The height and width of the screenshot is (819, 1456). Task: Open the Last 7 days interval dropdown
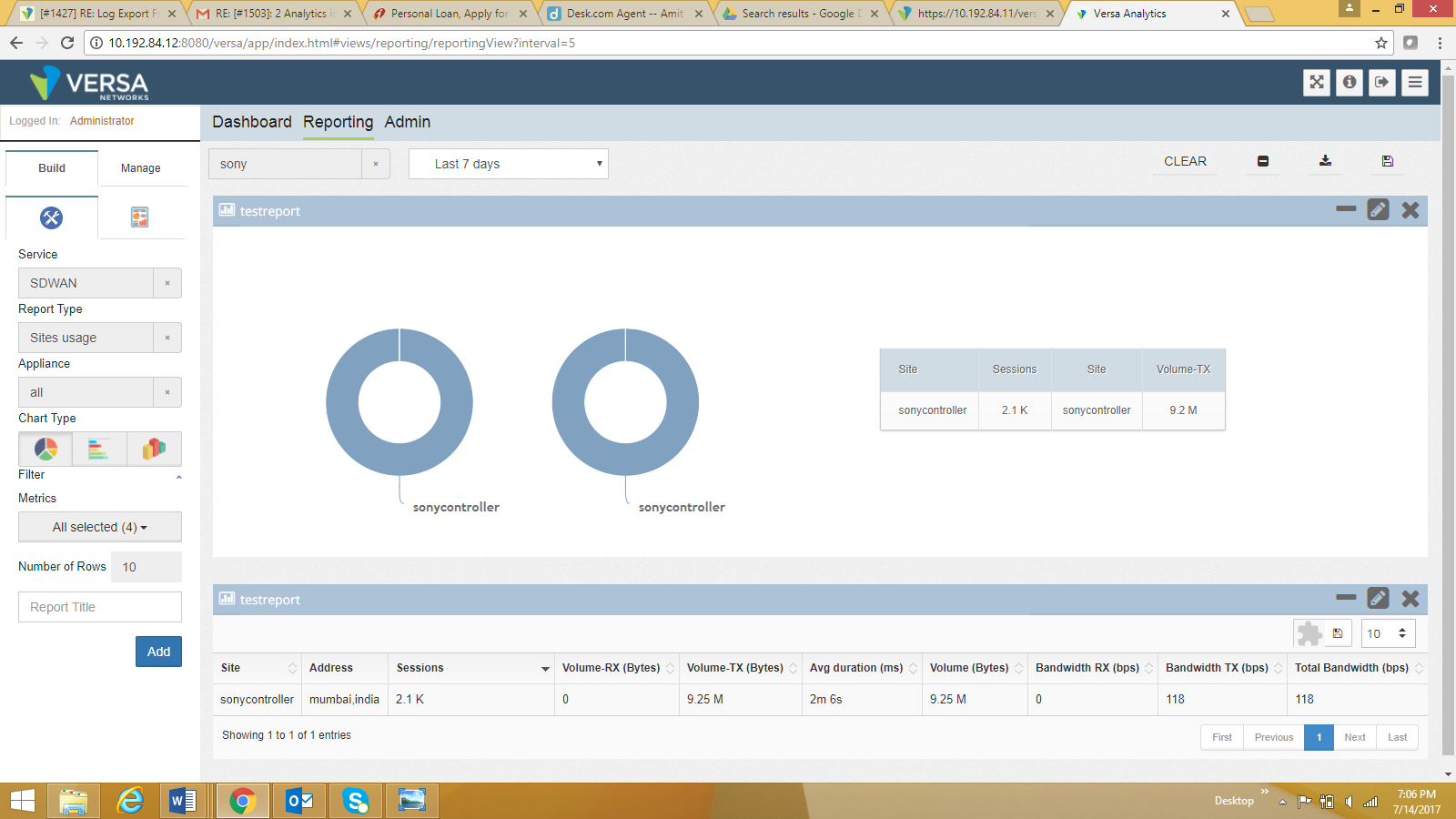pyautogui.click(x=509, y=164)
